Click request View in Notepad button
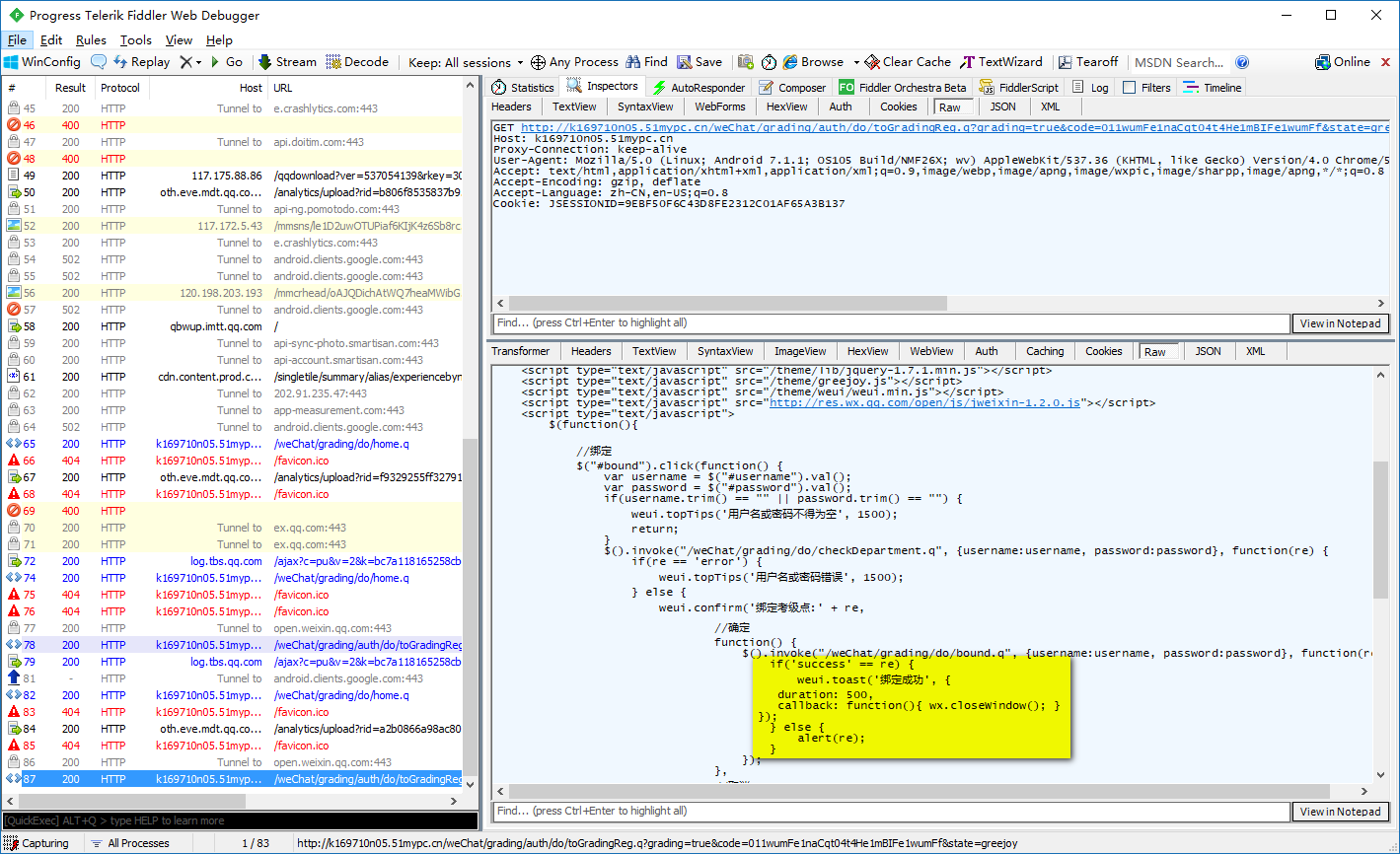This screenshot has width=1400, height=854. 1340,323
